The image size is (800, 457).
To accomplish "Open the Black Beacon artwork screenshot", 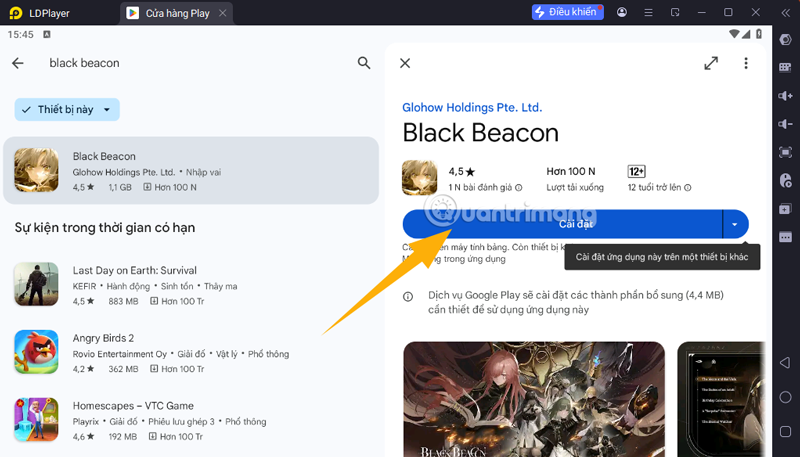I will [534, 399].
